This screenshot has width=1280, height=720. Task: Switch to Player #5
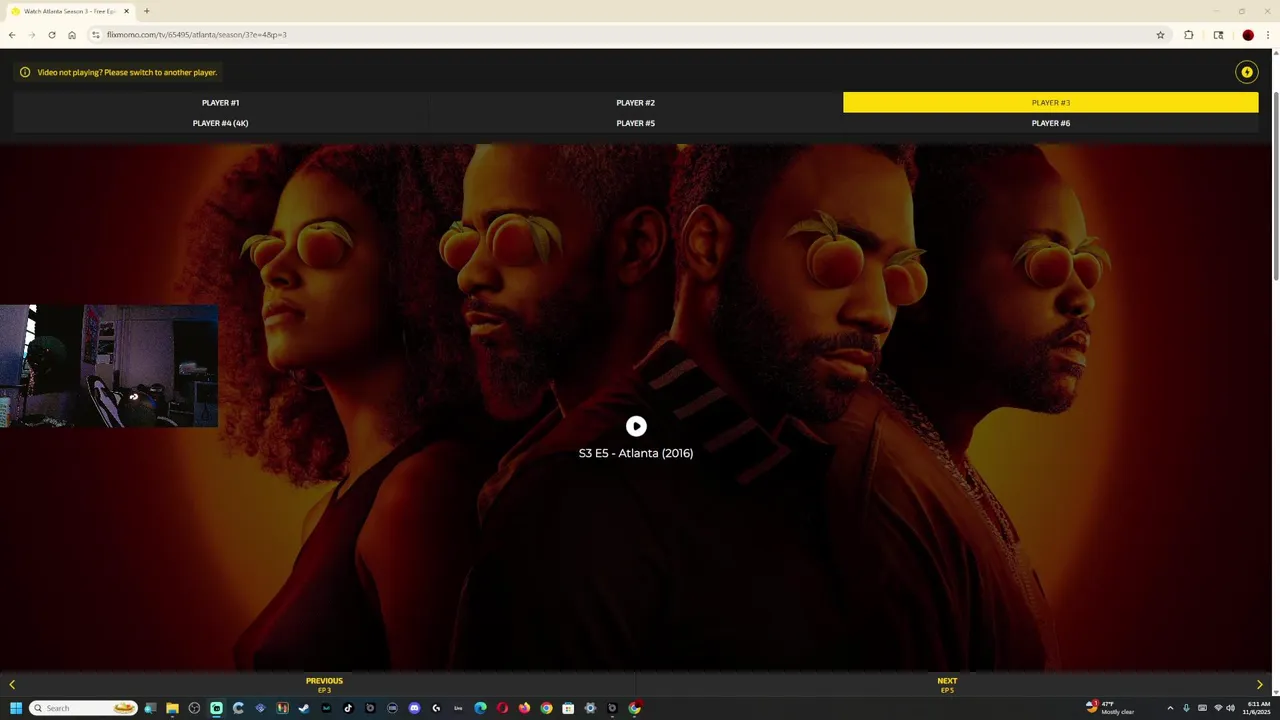(635, 123)
